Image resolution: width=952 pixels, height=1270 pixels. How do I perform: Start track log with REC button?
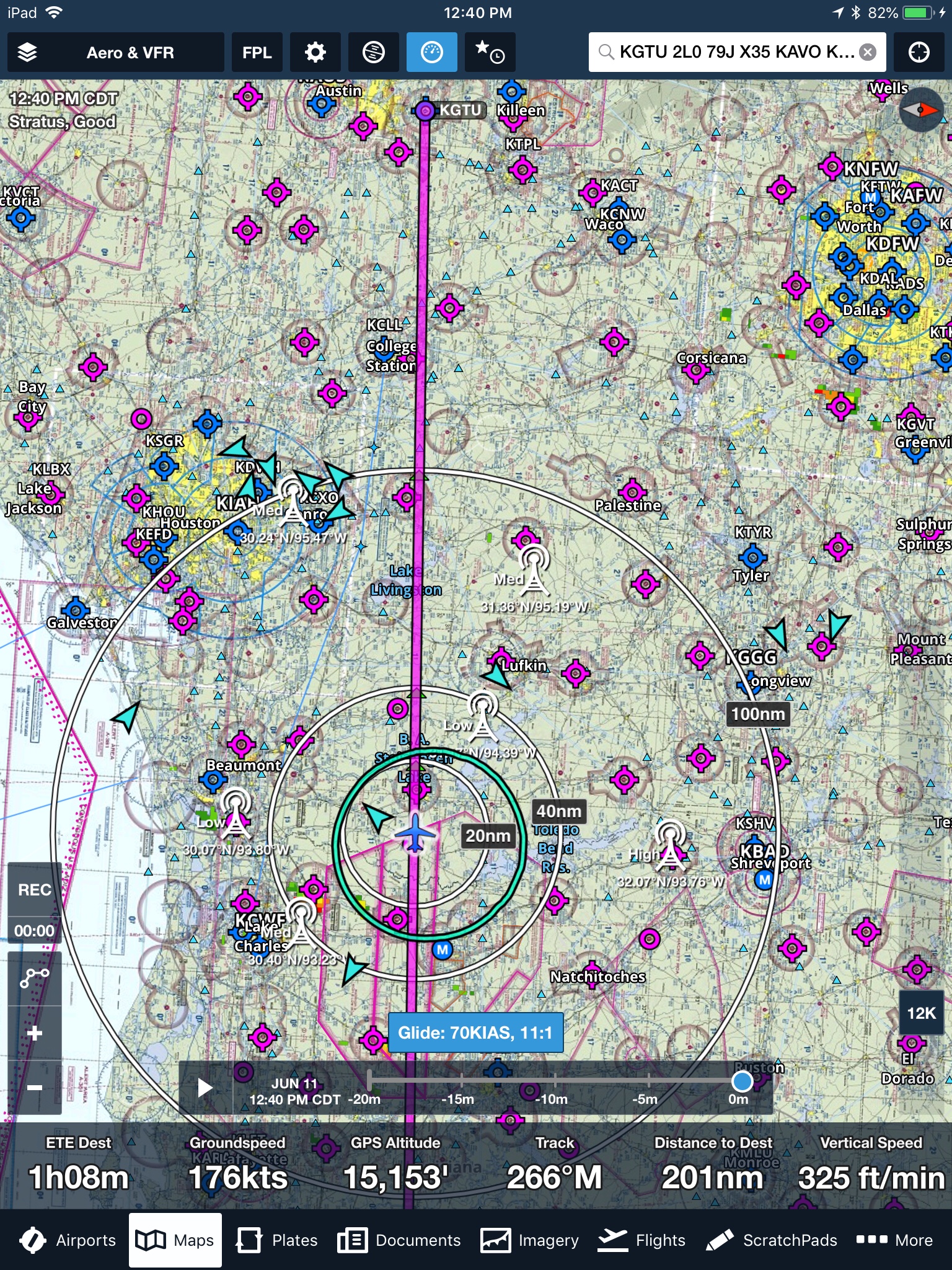coord(35,890)
